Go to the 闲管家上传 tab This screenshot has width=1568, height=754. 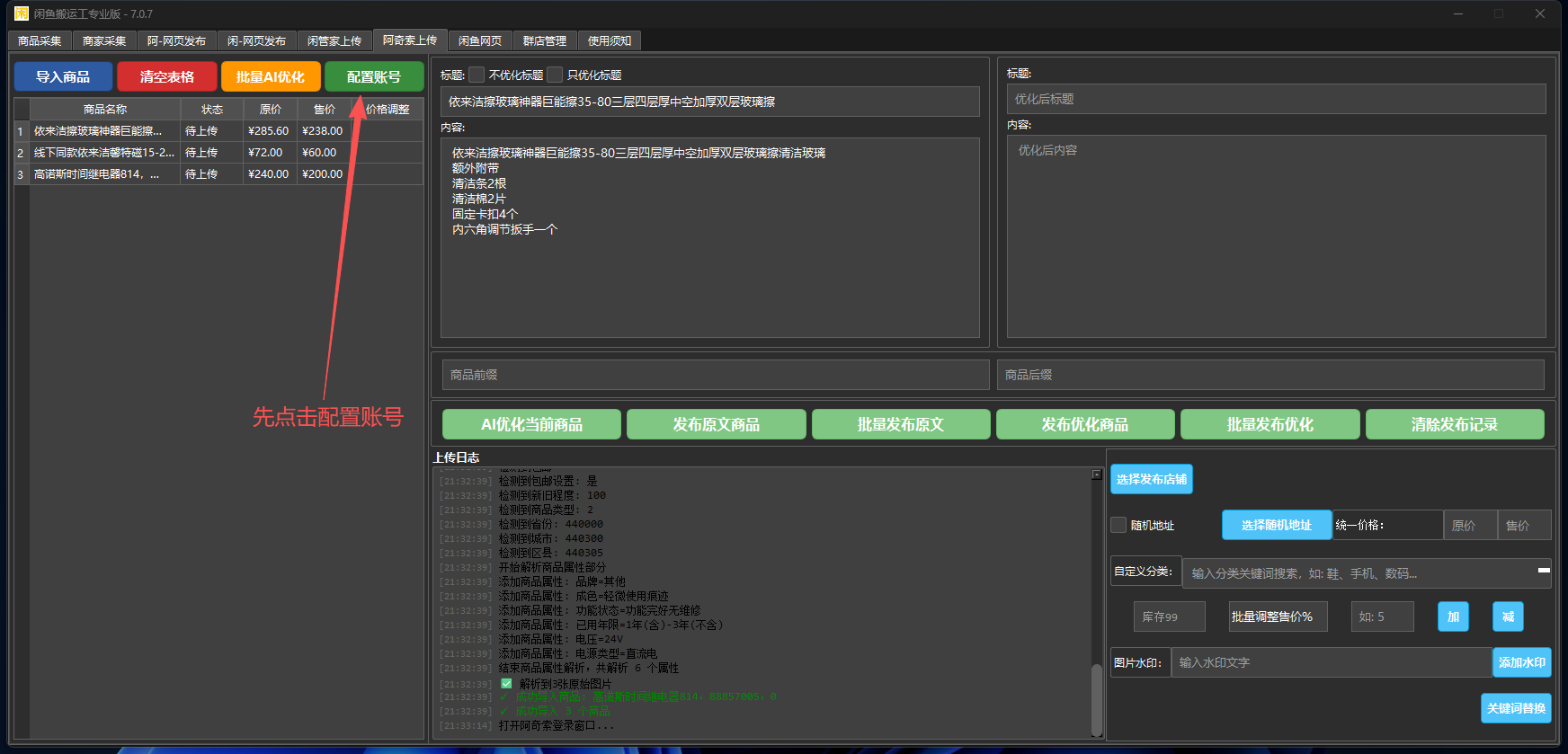pyautogui.click(x=334, y=40)
